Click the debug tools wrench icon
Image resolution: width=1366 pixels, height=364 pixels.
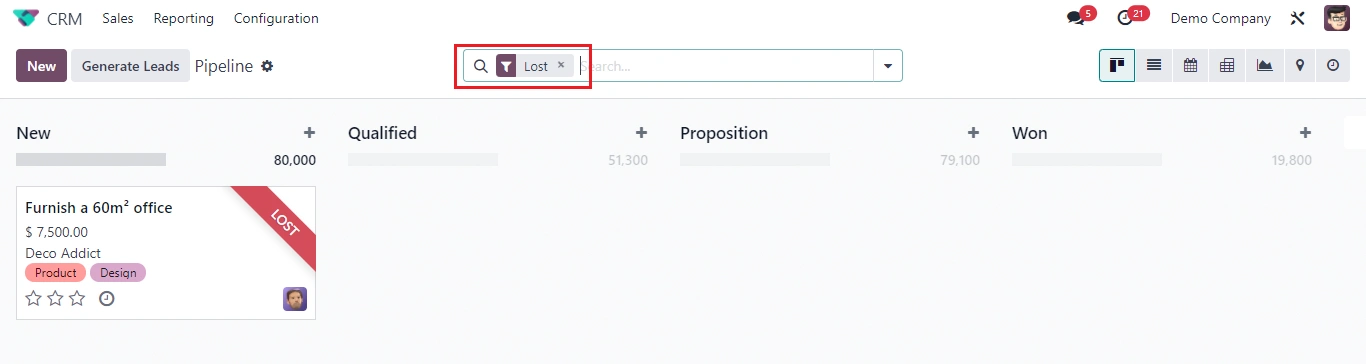click(x=1298, y=18)
